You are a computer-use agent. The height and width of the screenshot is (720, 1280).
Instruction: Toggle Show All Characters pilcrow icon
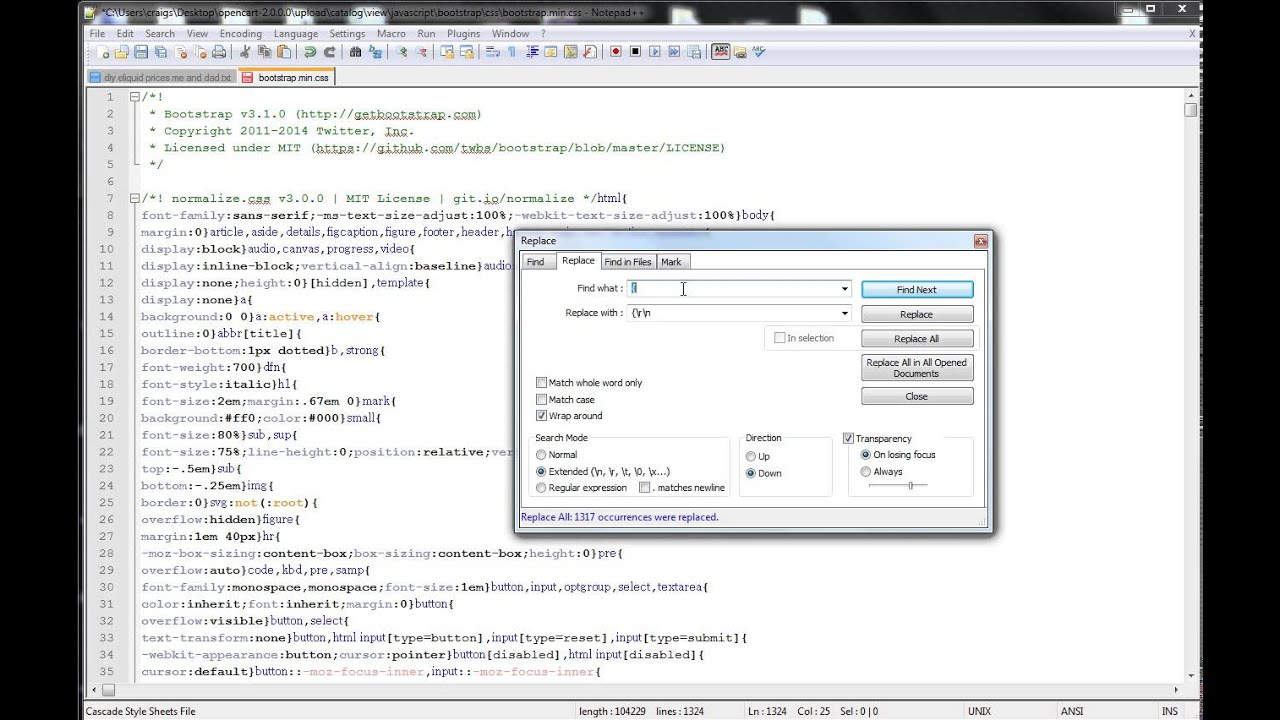point(512,52)
